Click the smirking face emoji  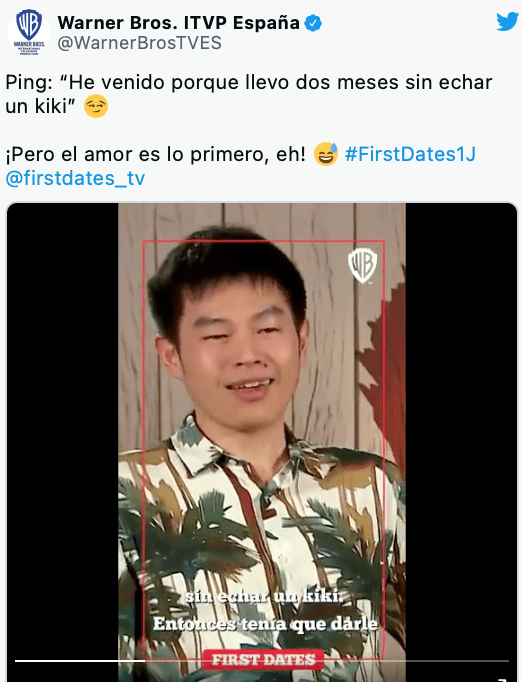click(96, 107)
